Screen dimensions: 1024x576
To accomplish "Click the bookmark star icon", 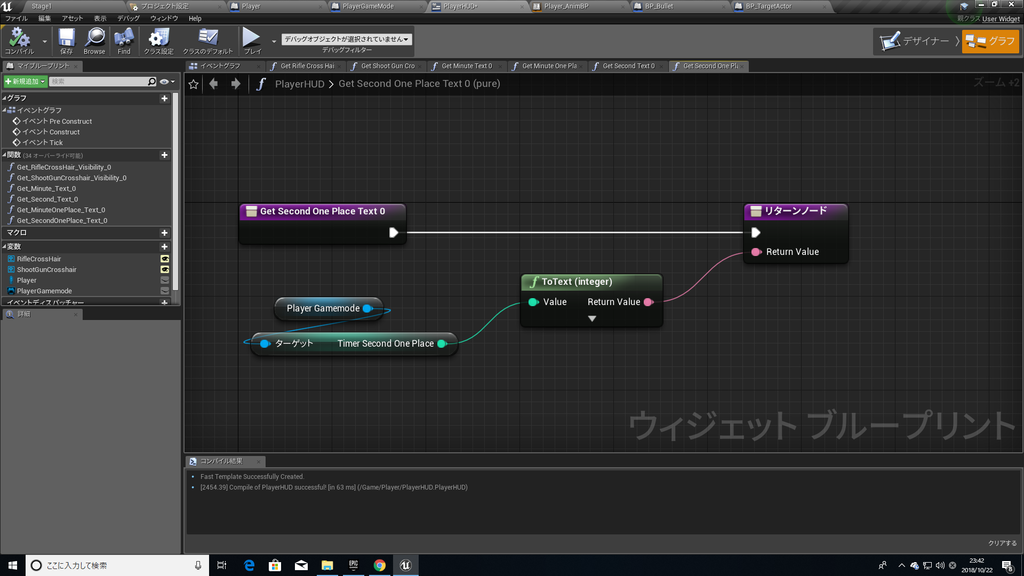I will pos(193,84).
